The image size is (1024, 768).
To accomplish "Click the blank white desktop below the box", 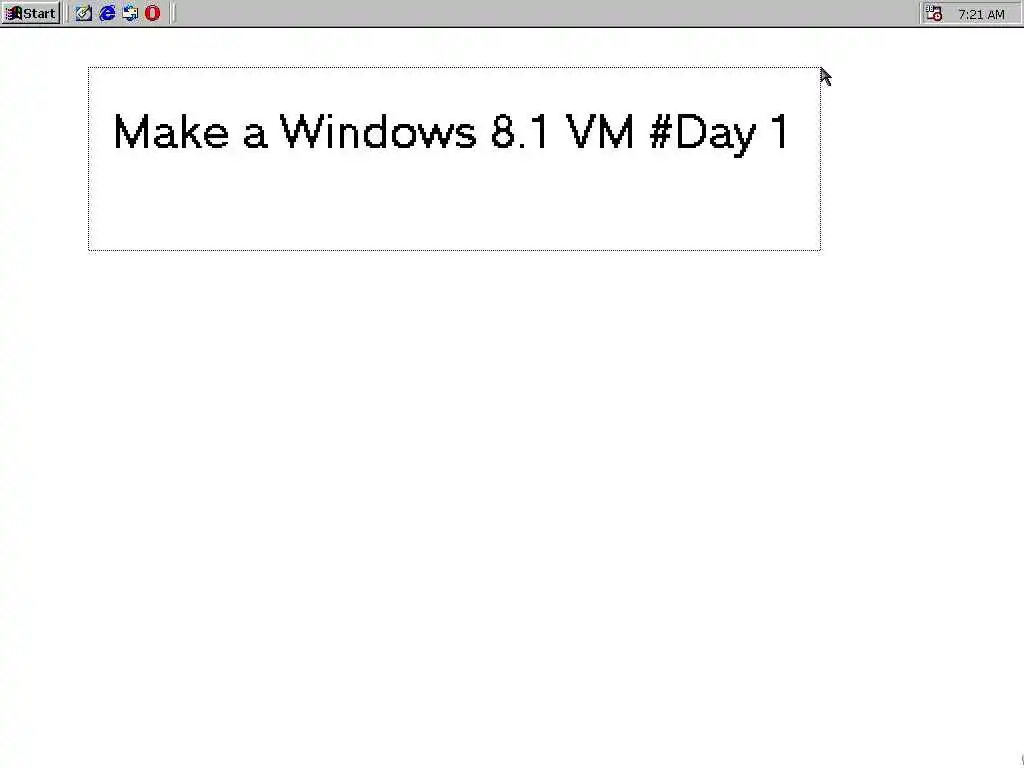I will coord(512,509).
